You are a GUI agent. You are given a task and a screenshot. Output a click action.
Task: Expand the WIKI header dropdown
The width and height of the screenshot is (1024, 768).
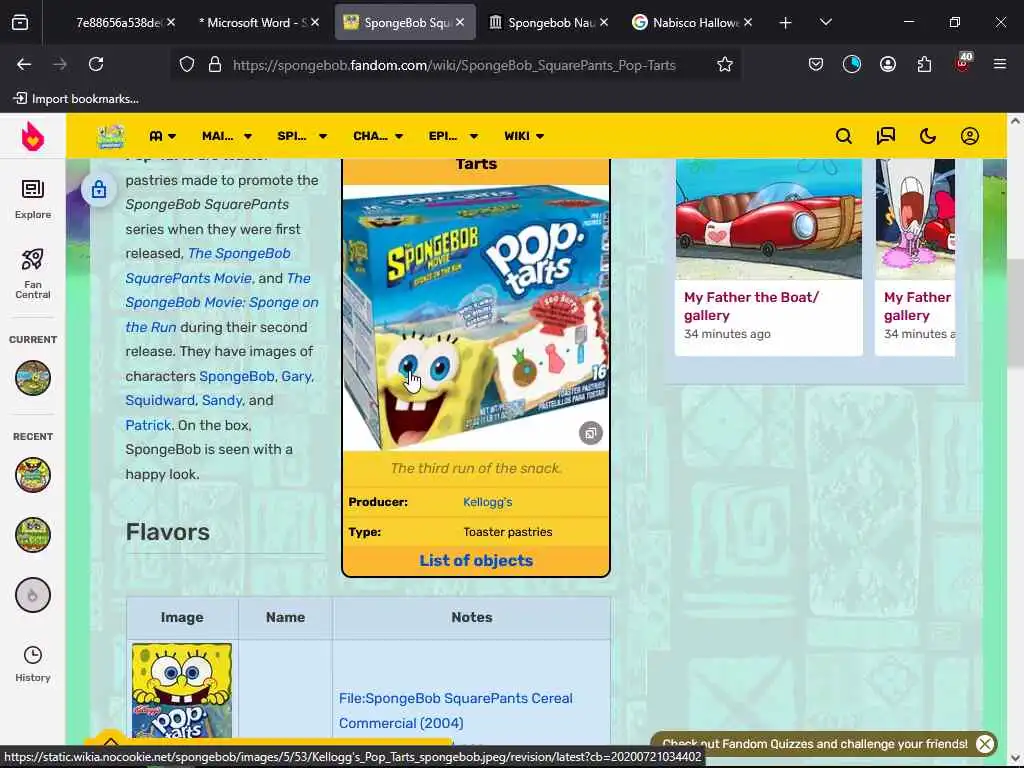[524, 136]
